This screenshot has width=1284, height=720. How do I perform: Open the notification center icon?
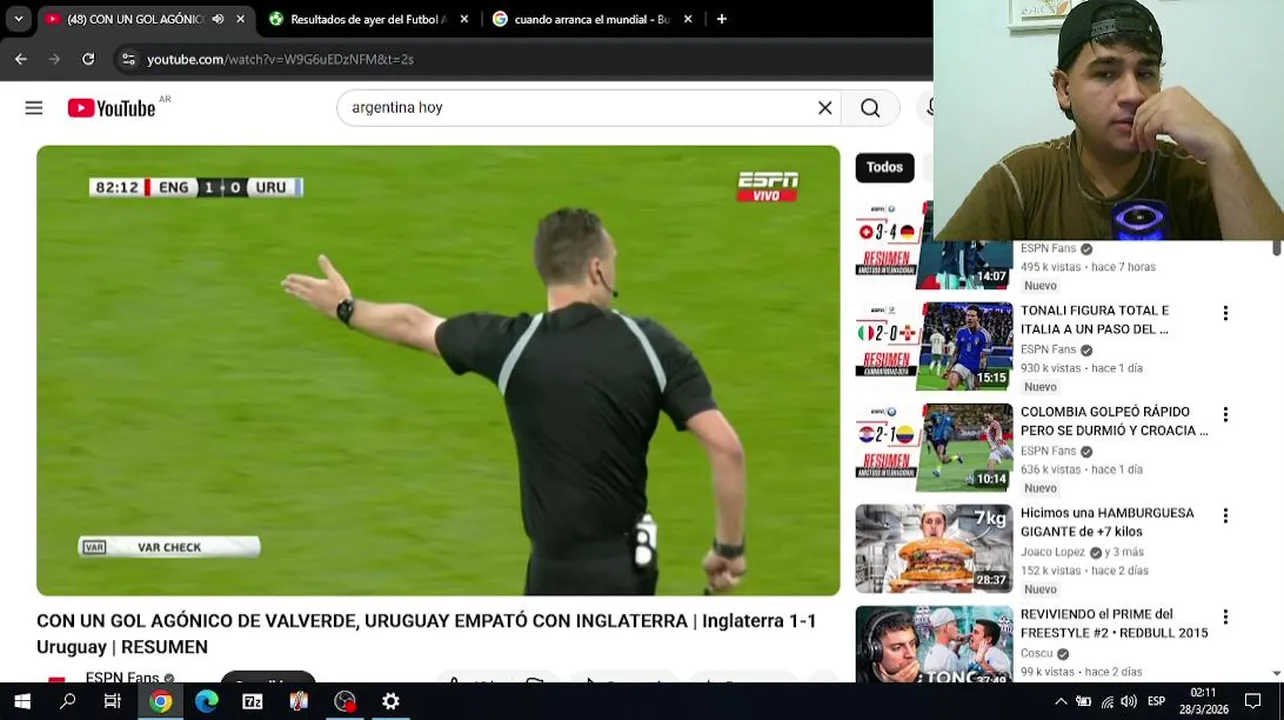[1253, 701]
